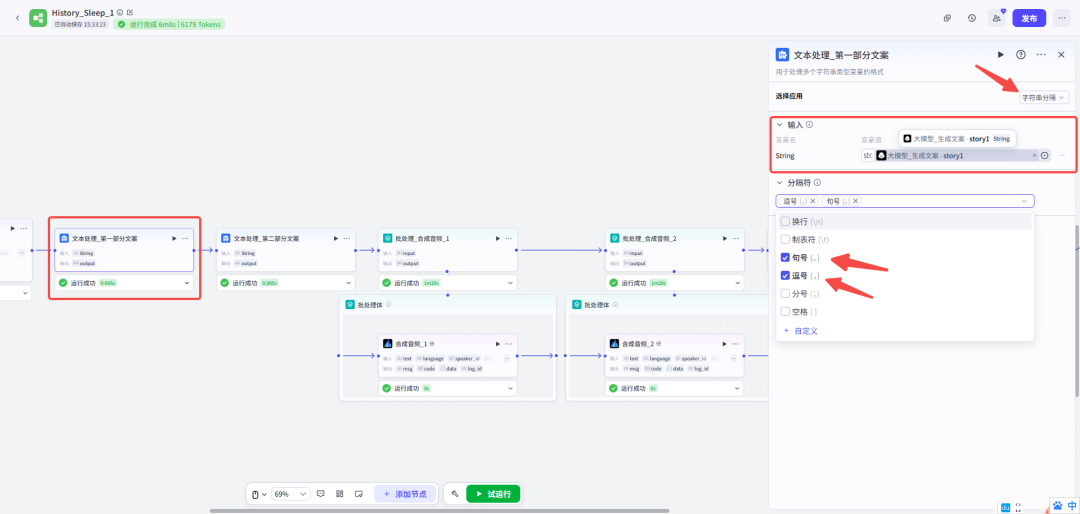Clear the story1 variable reference
1080x514 pixels.
tap(1034, 156)
